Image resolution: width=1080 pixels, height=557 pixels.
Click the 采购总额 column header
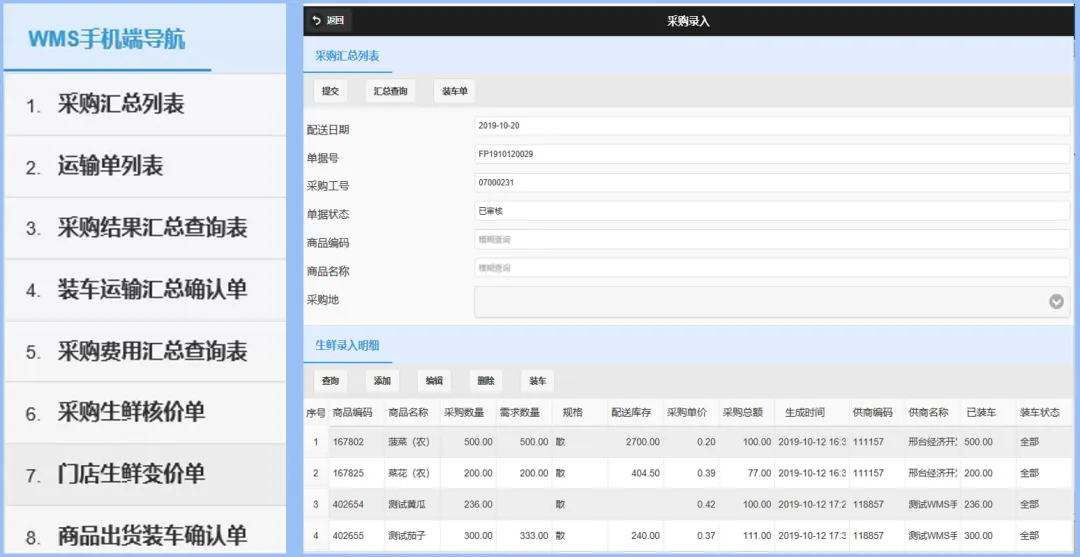pyautogui.click(x=742, y=412)
